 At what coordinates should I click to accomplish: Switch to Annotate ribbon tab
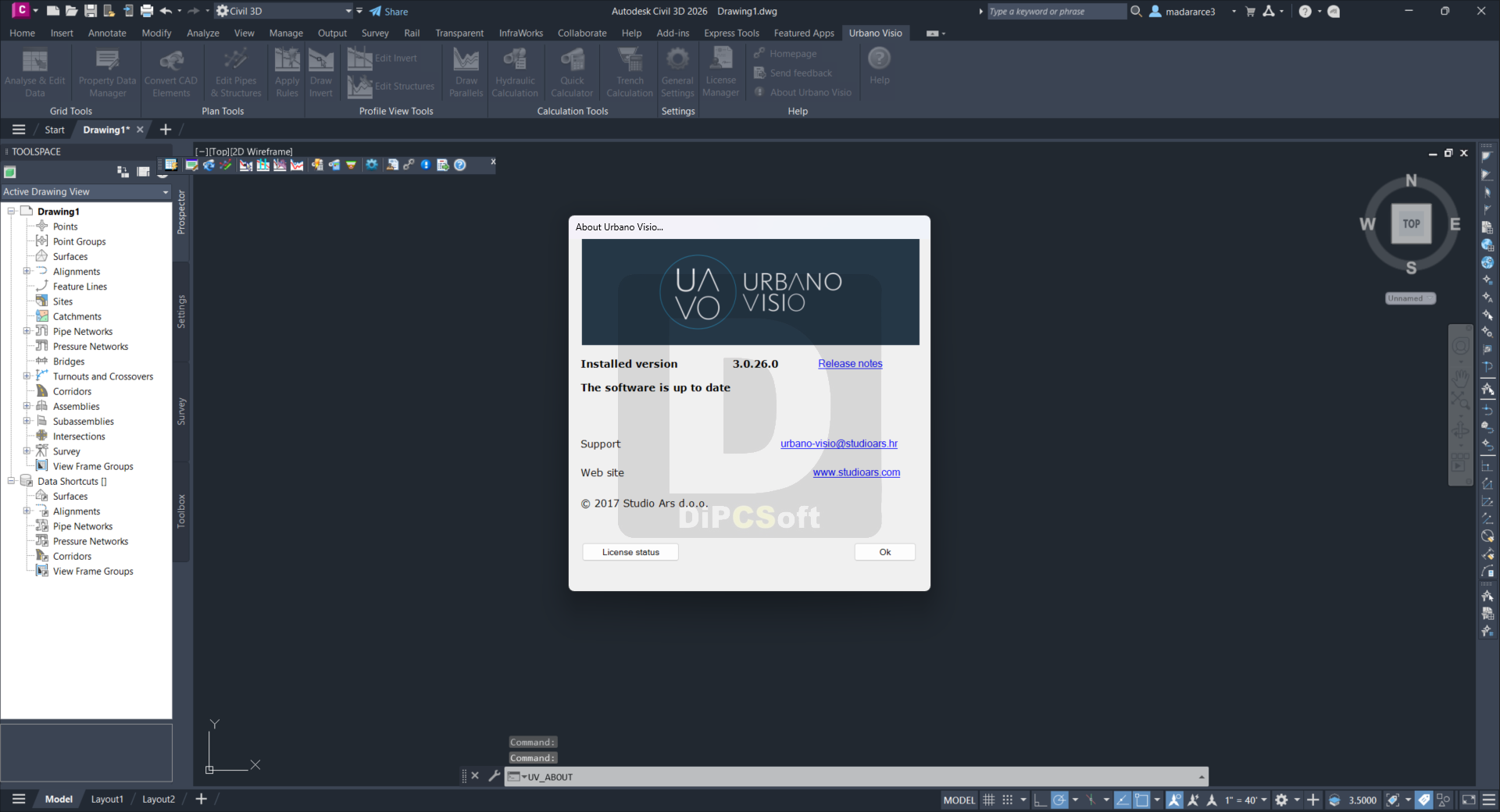pyautogui.click(x=107, y=33)
